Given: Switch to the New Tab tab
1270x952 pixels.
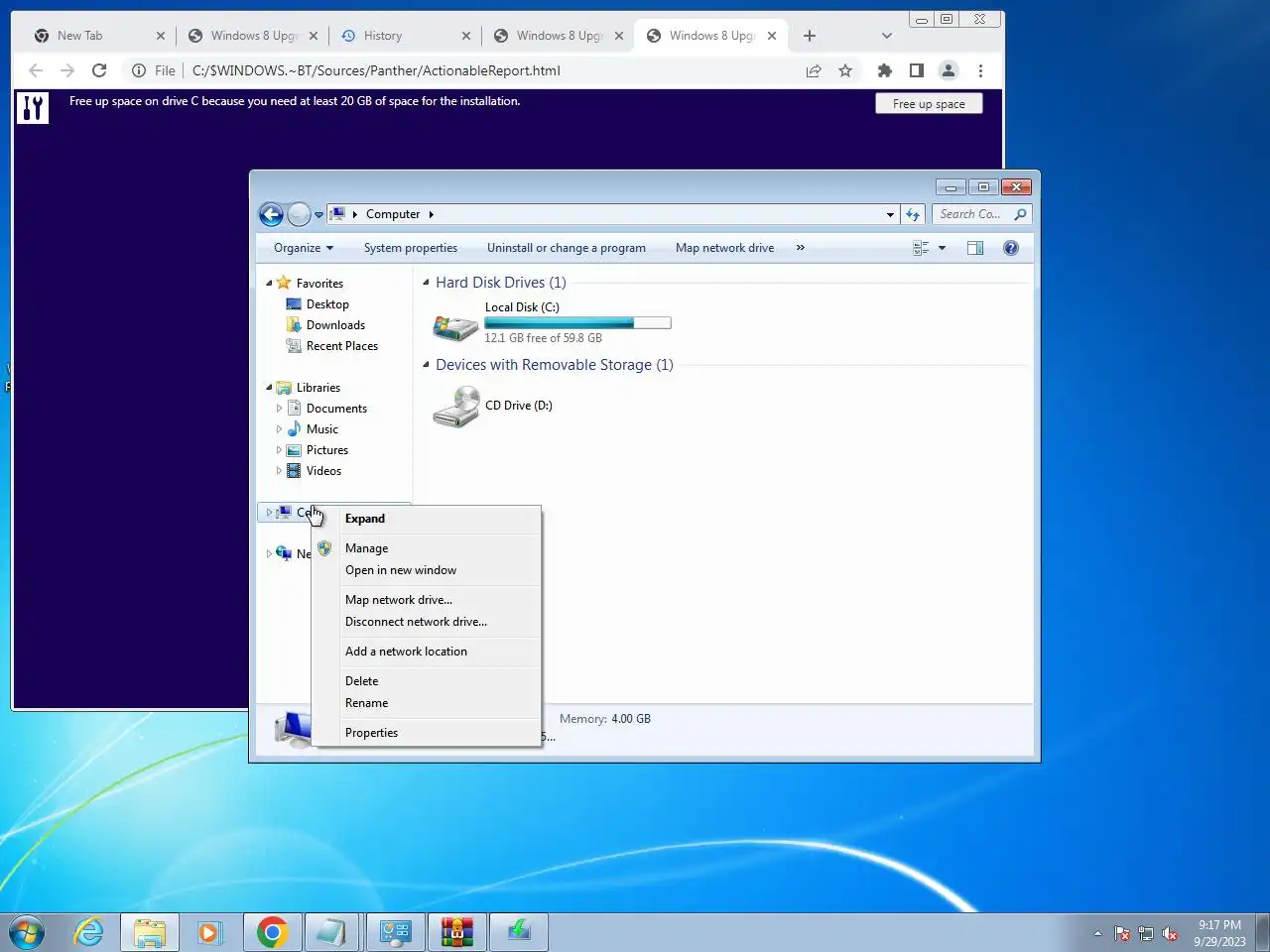Looking at the screenshot, I should tap(99, 36).
